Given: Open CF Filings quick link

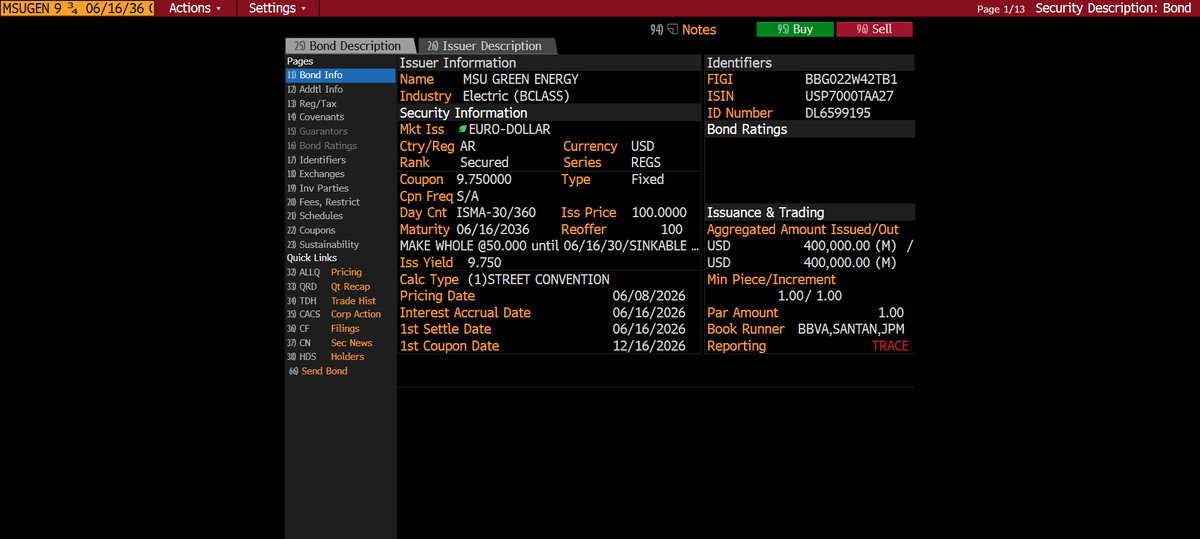Looking at the screenshot, I should point(324,328).
